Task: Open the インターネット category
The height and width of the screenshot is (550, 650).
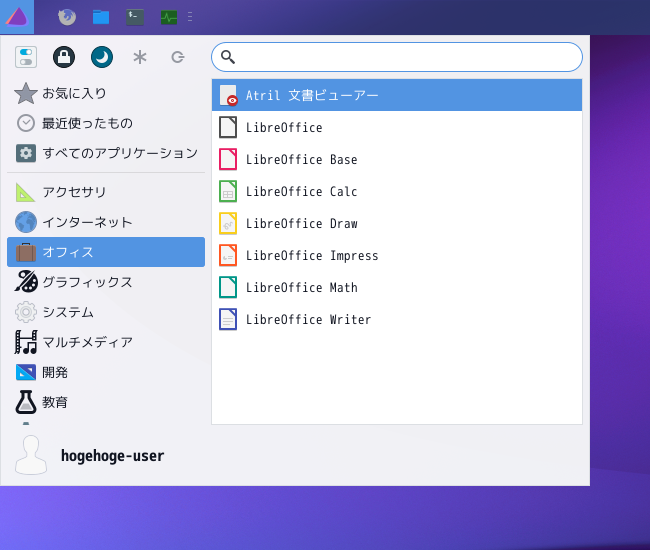Action: [x=106, y=222]
